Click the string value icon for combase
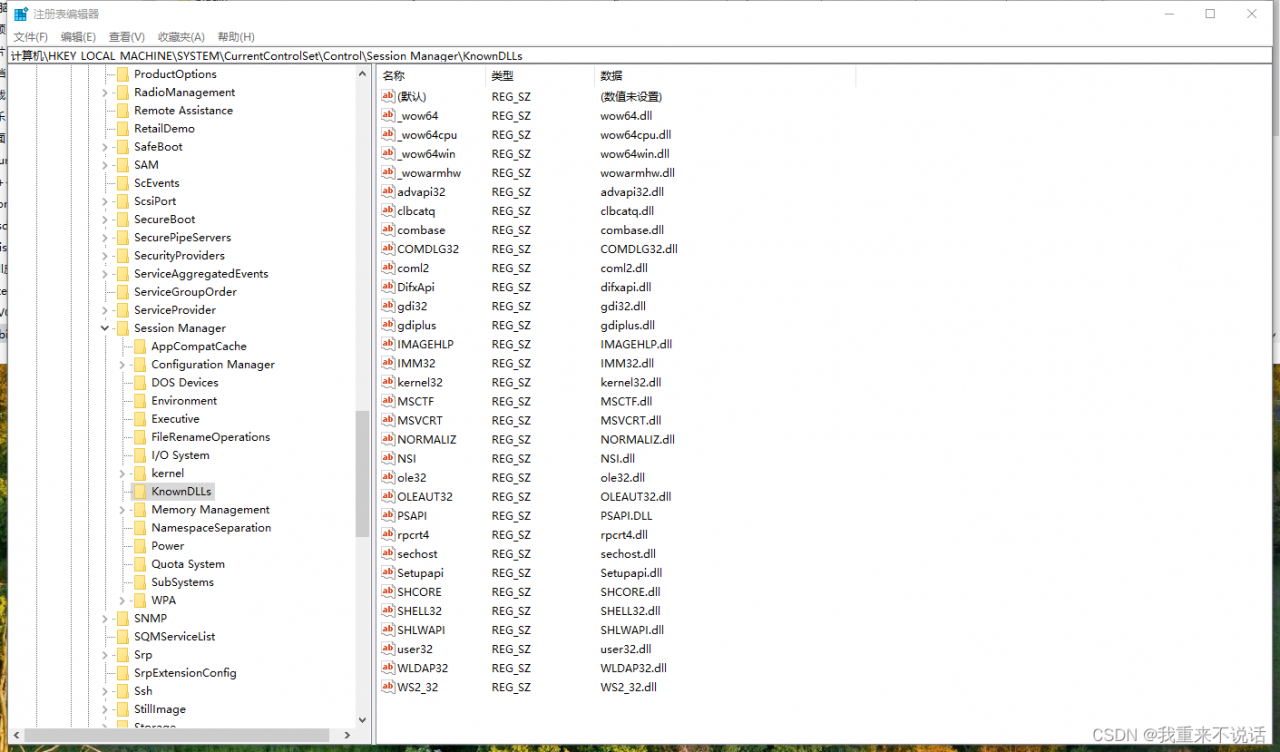Image resolution: width=1280 pixels, height=752 pixels. [x=389, y=229]
